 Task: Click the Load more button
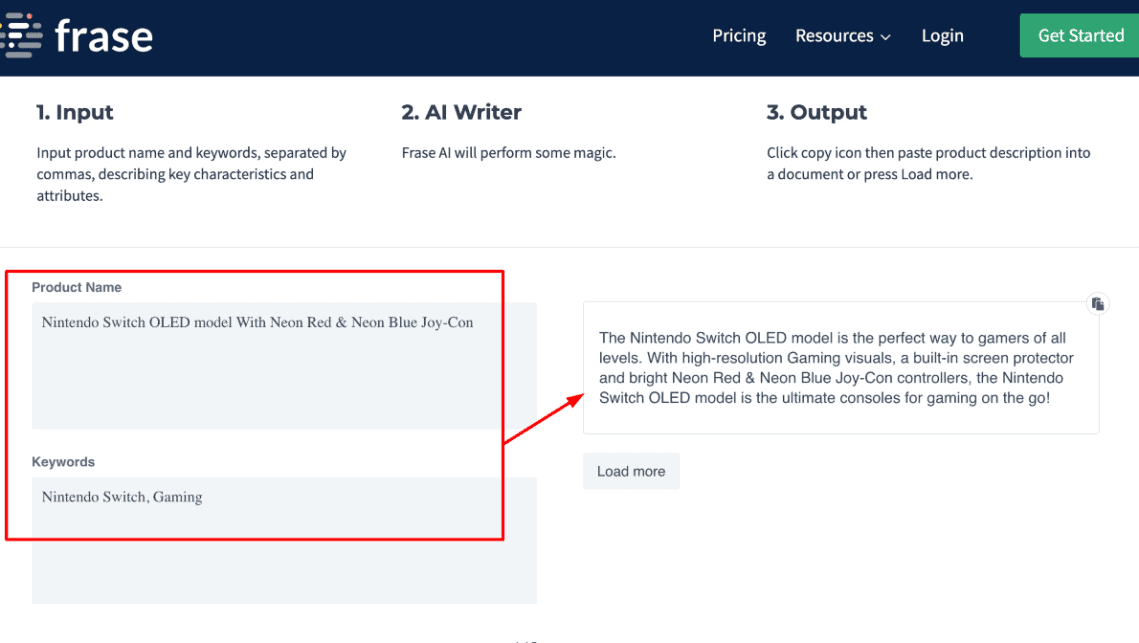click(631, 472)
